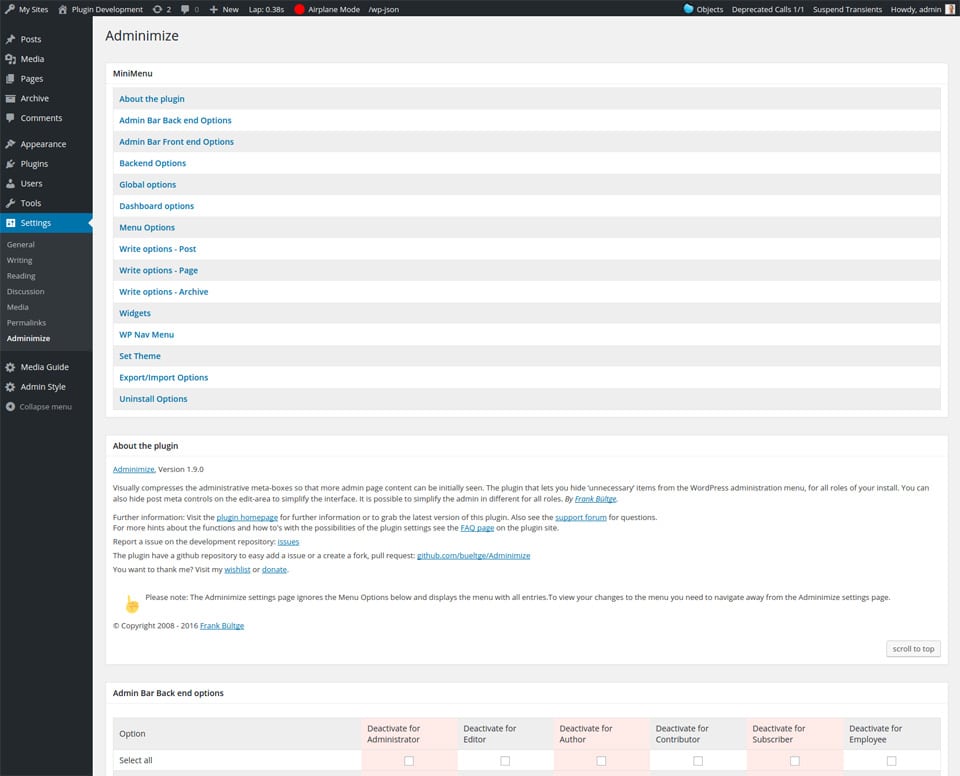Click the Plugins plug icon in sidebar
Viewport: 960px width, 776px height.
tap(10, 164)
